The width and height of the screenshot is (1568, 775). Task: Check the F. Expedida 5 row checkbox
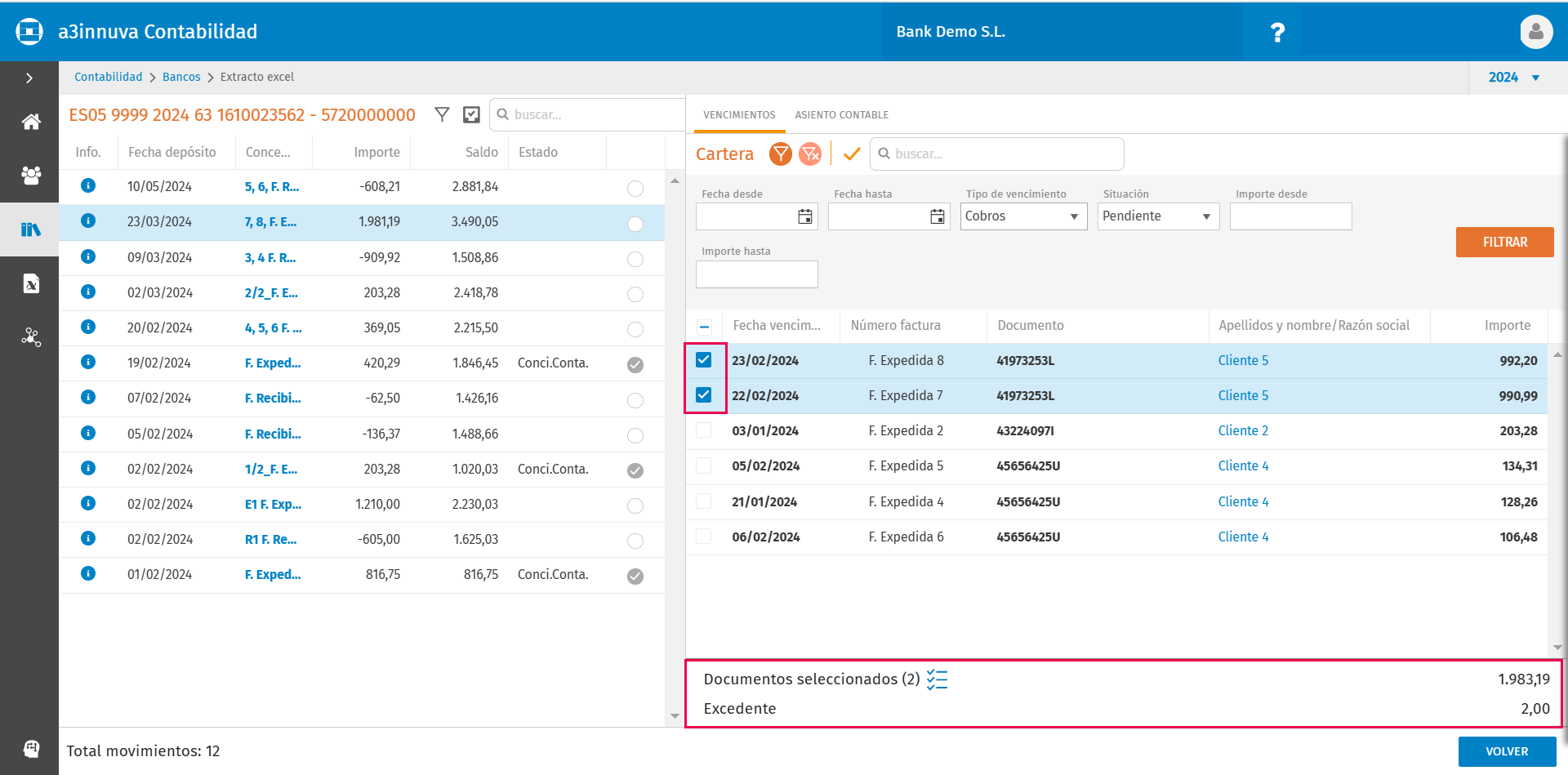pyautogui.click(x=703, y=465)
